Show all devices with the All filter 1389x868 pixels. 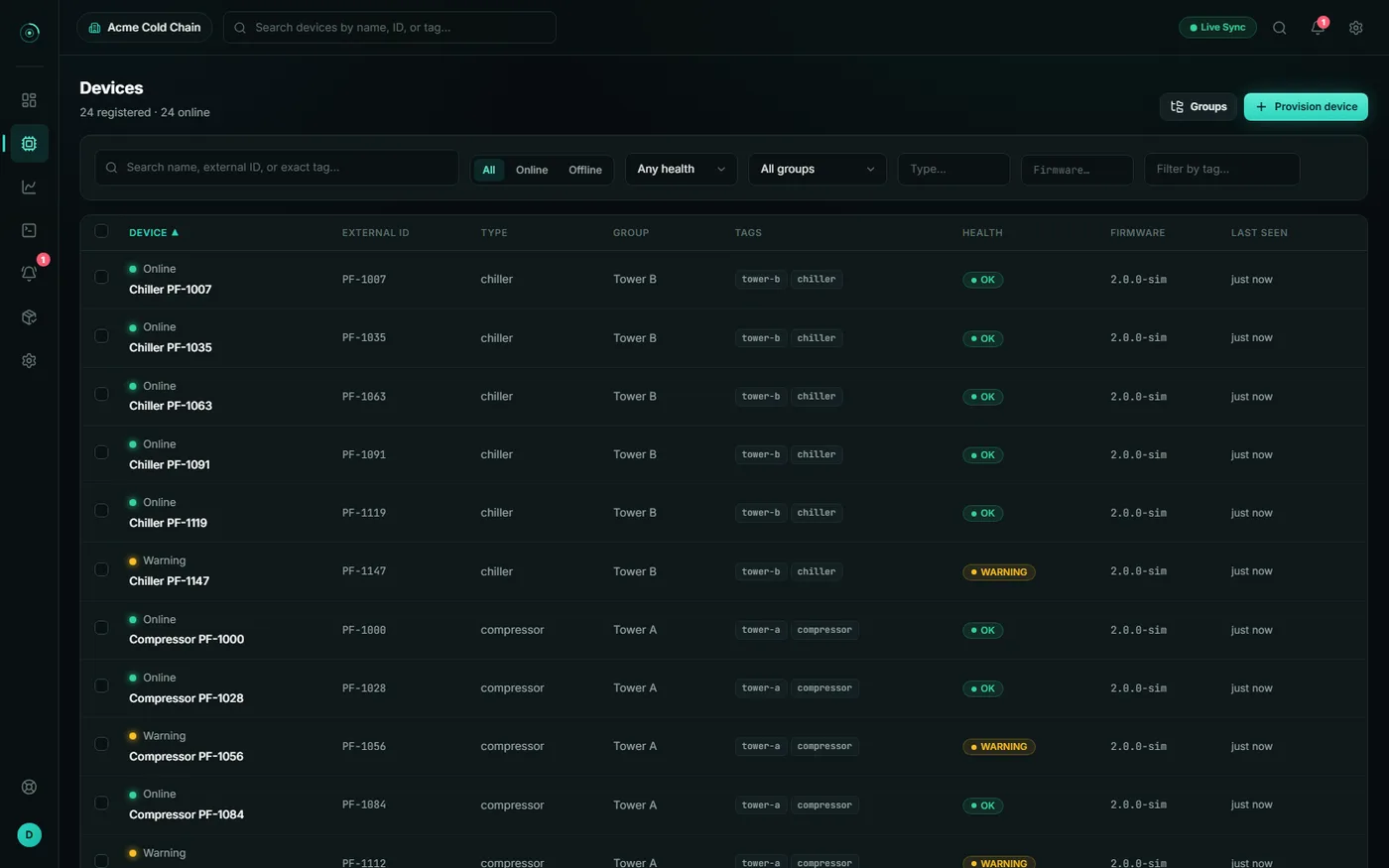pyautogui.click(x=489, y=170)
